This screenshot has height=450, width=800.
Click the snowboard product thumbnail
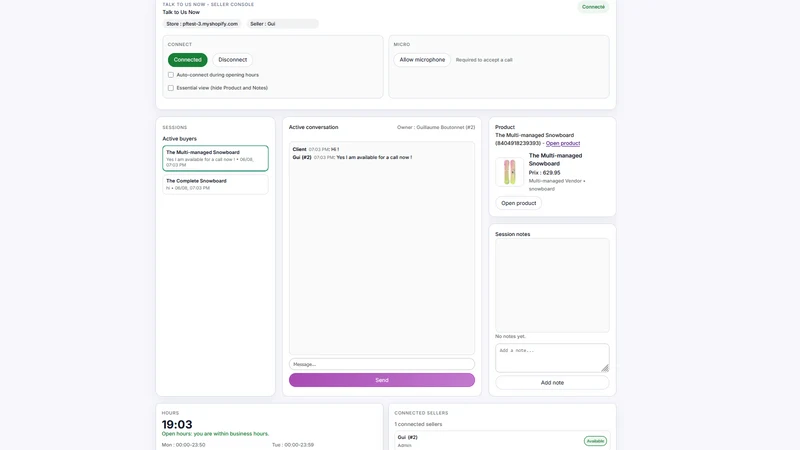(509, 172)
